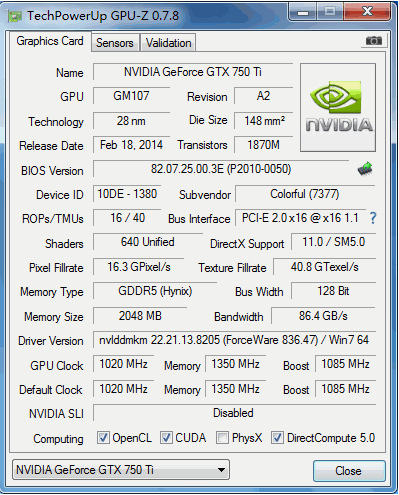Minimize the GPU-Z window
Screen dimensions: 399x495
click(302, 12)
